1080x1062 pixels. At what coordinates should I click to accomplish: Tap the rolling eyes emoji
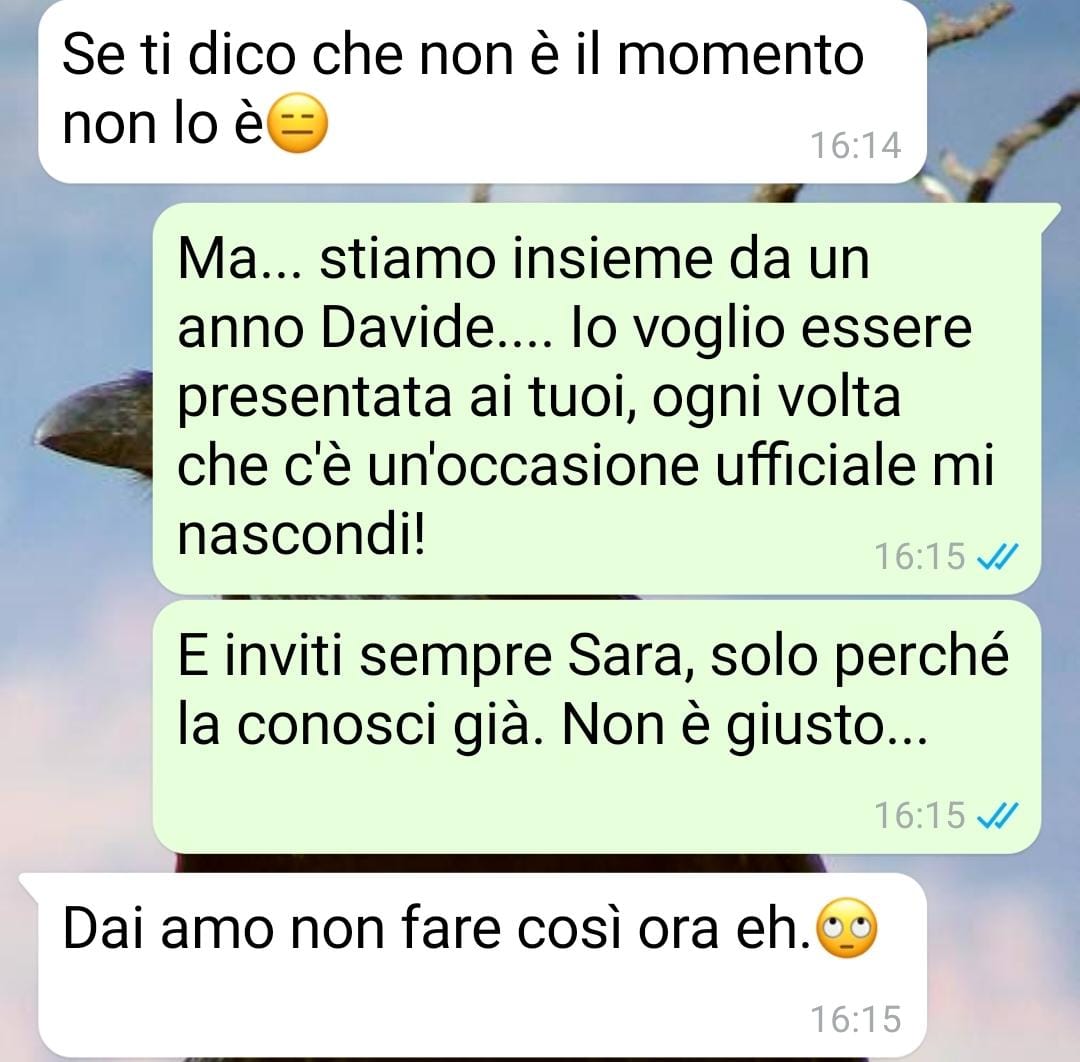[847, 928]
